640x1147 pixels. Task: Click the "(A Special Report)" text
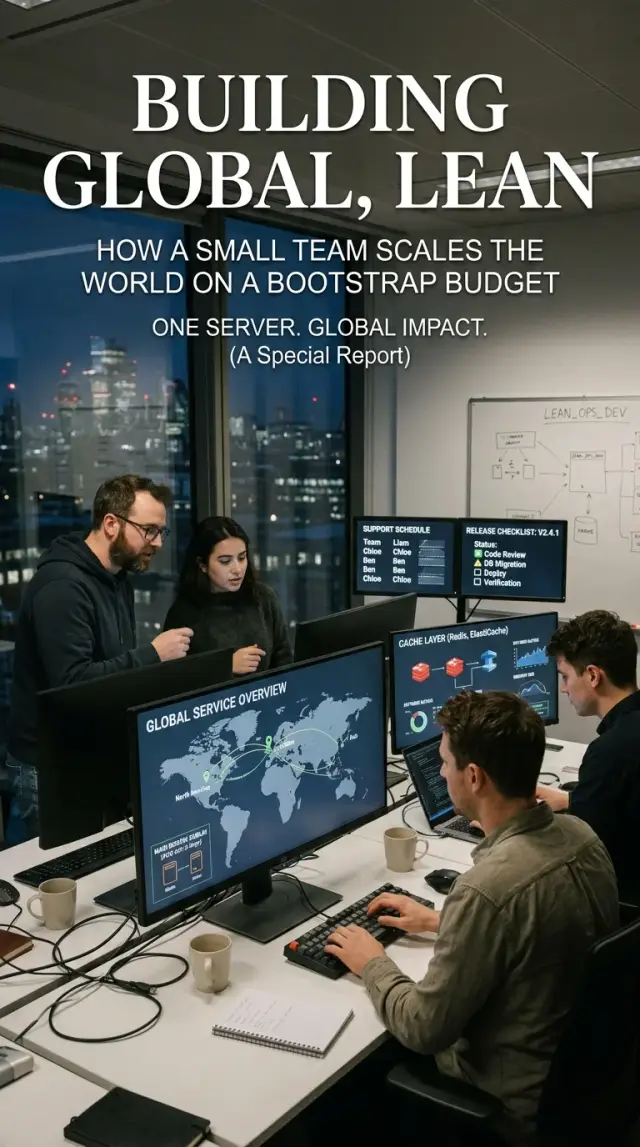tap(320, 356)
